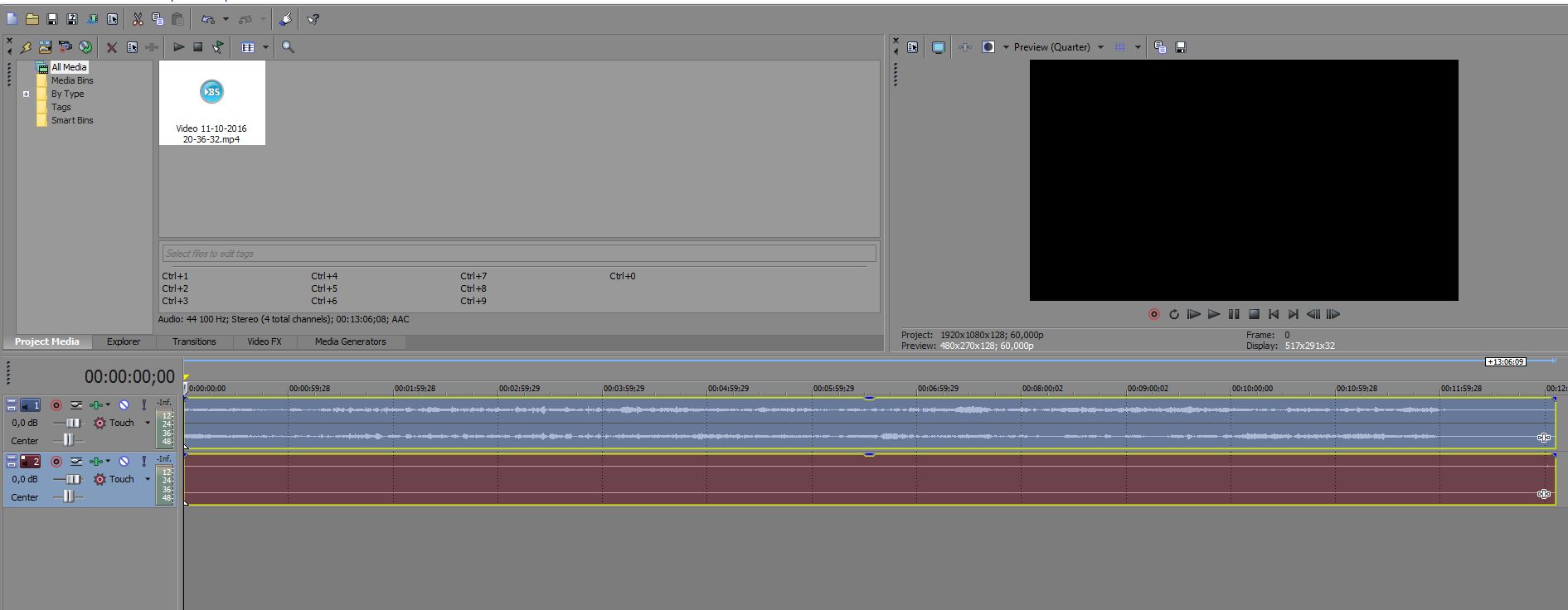Click Record button in preview transport
The image size is (1568, 610).
[1153, 314]
